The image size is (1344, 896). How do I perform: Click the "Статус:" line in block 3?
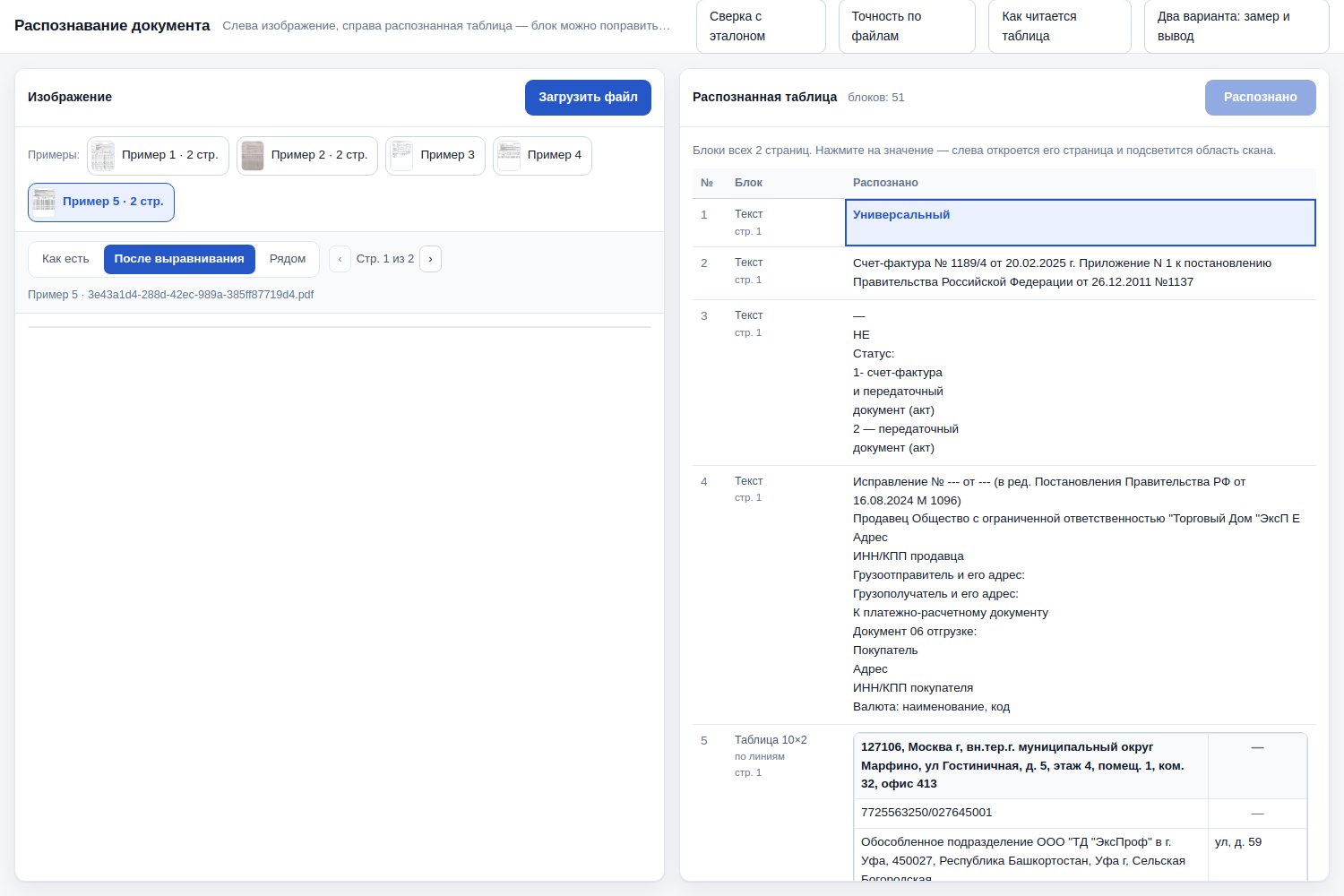pos(874,354)
